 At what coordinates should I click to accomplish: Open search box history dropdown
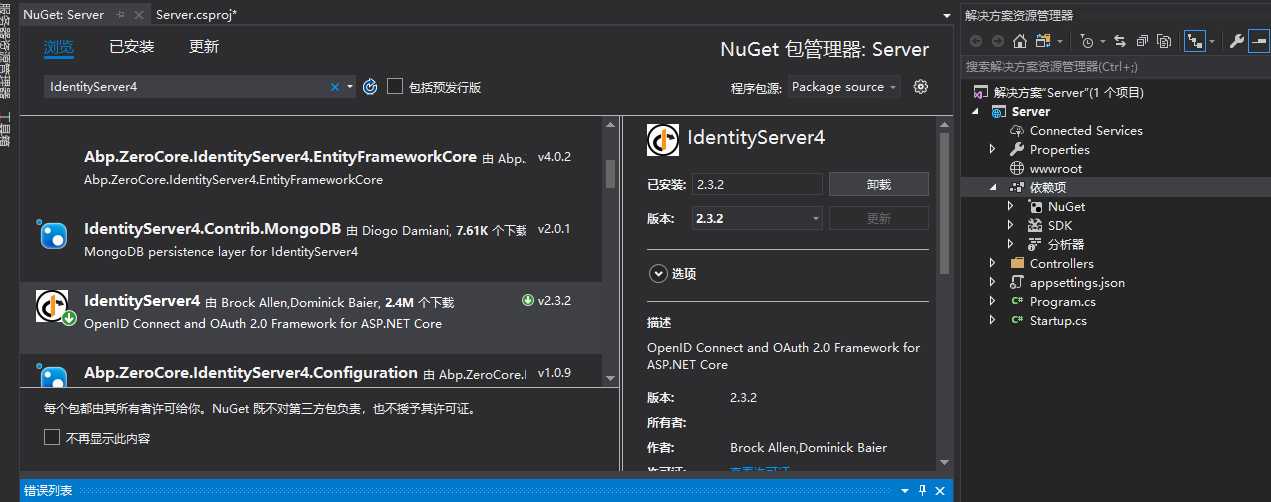350,87
